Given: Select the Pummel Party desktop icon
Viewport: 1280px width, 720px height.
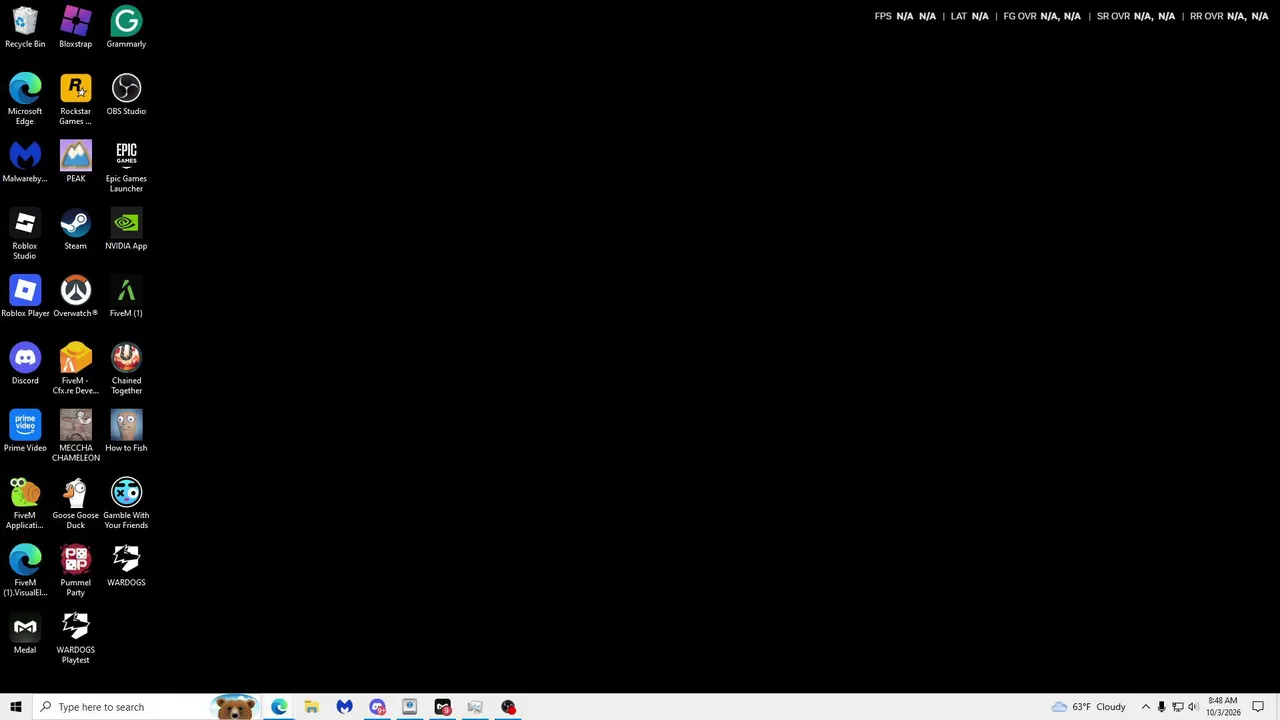Looking at the screenshot, I should tap(75, 571).
